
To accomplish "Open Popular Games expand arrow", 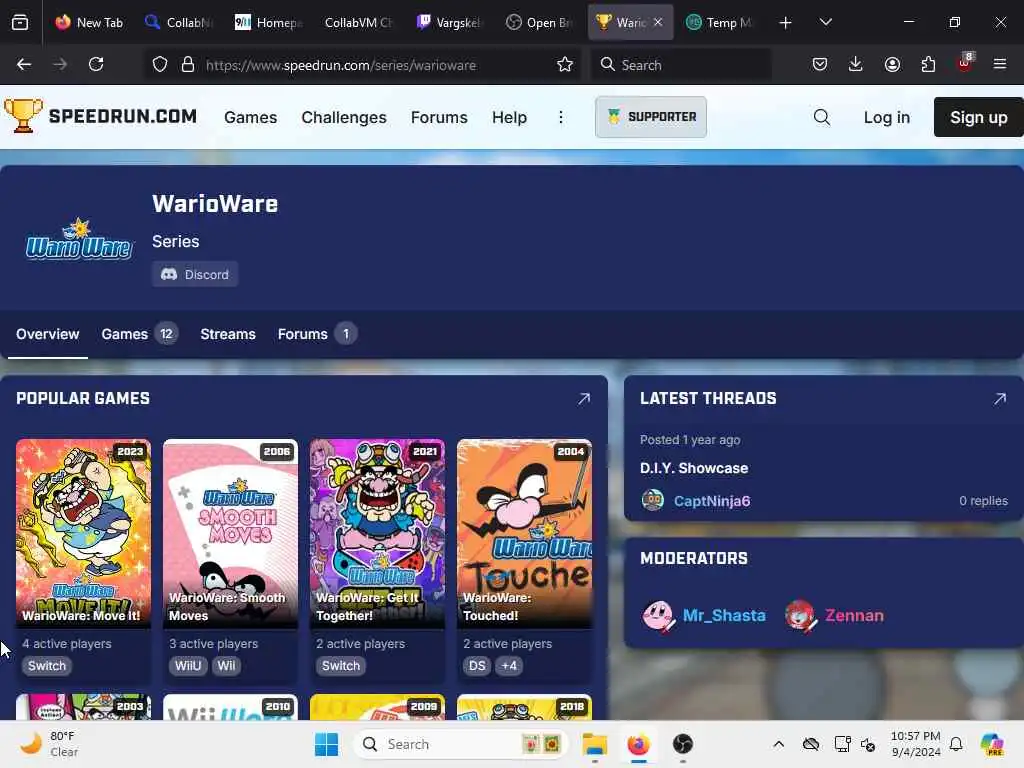I will click(x=584, y=398).
